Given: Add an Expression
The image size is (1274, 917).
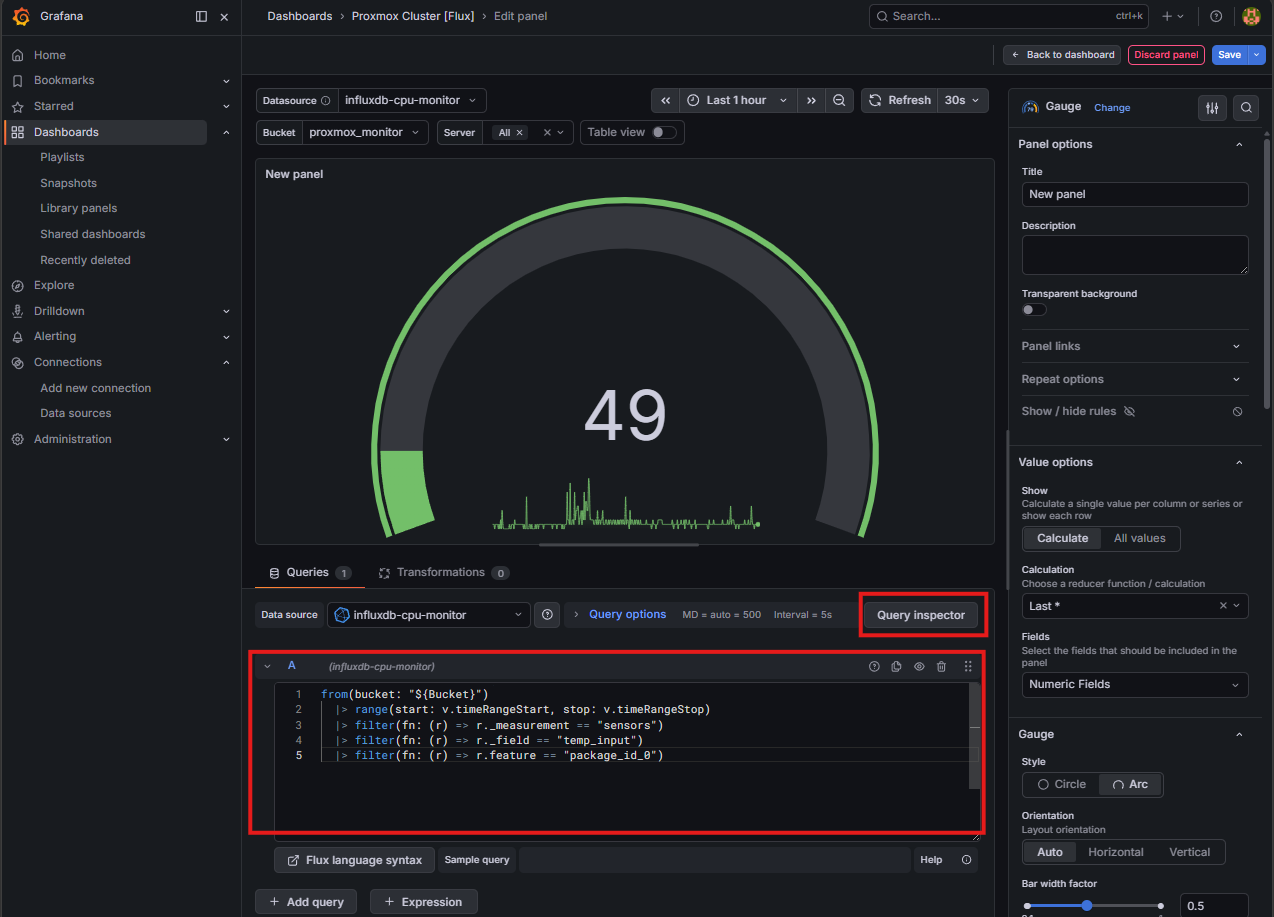Looking at the screenshot, I should click(x=423, y=902).
